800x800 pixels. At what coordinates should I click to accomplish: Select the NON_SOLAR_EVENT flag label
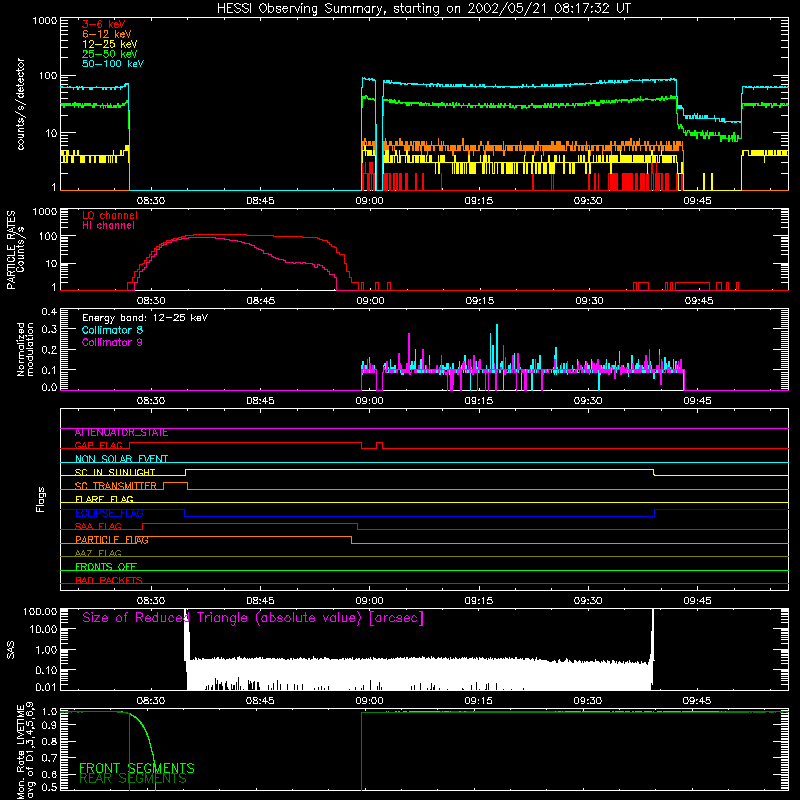[121, 459]
